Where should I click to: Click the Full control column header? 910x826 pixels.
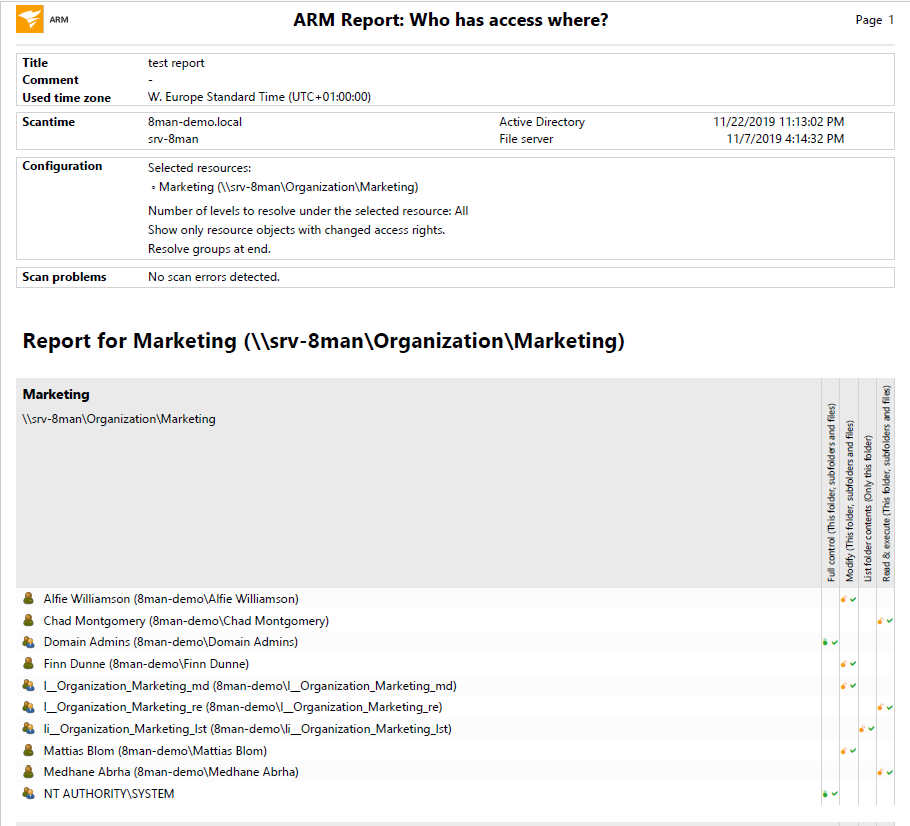[x=831, y=492]
